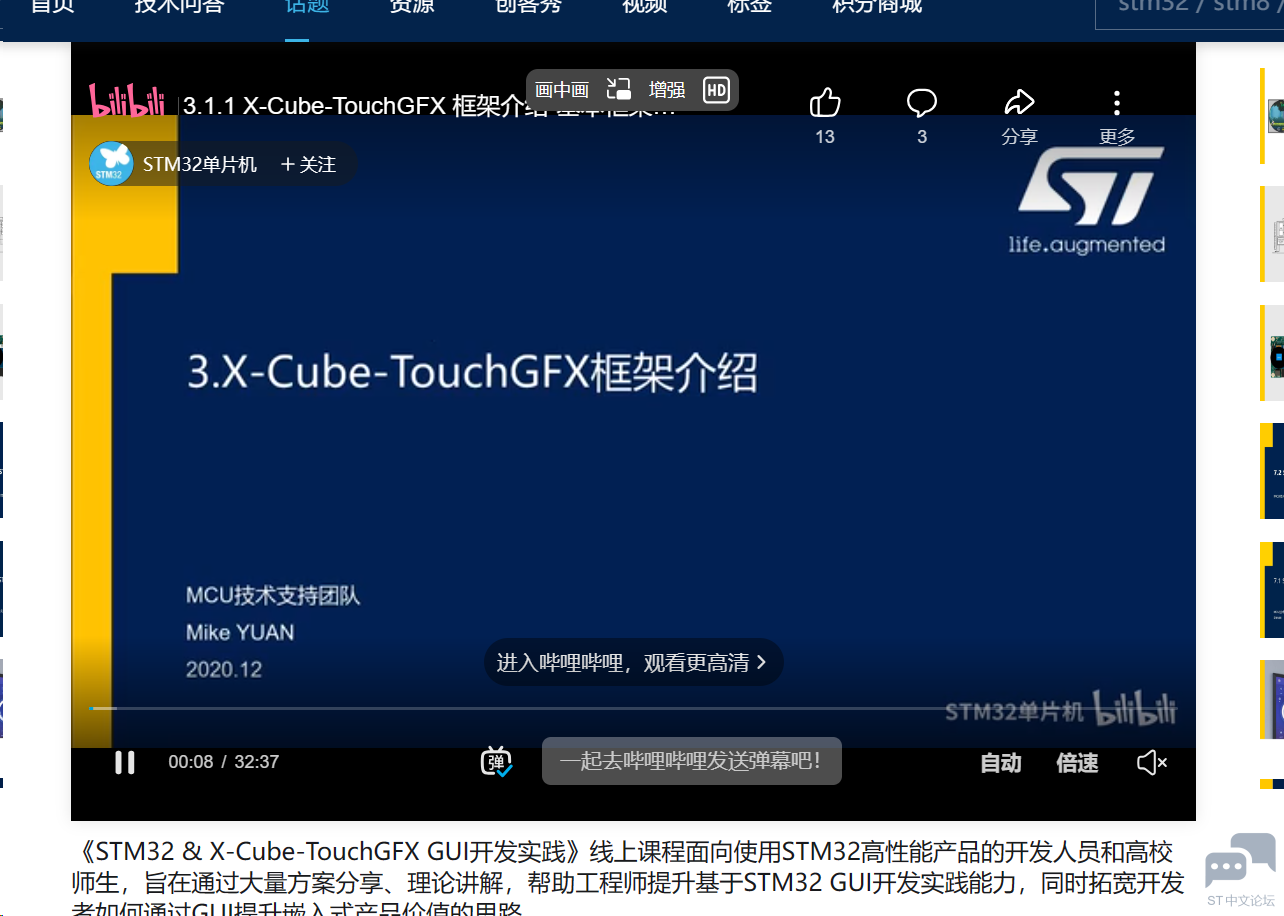1284x916 pixels.
Task: Open the ST中文论坛 chat widget icon
Action: pyautogui.click(x=1241, y=870)
